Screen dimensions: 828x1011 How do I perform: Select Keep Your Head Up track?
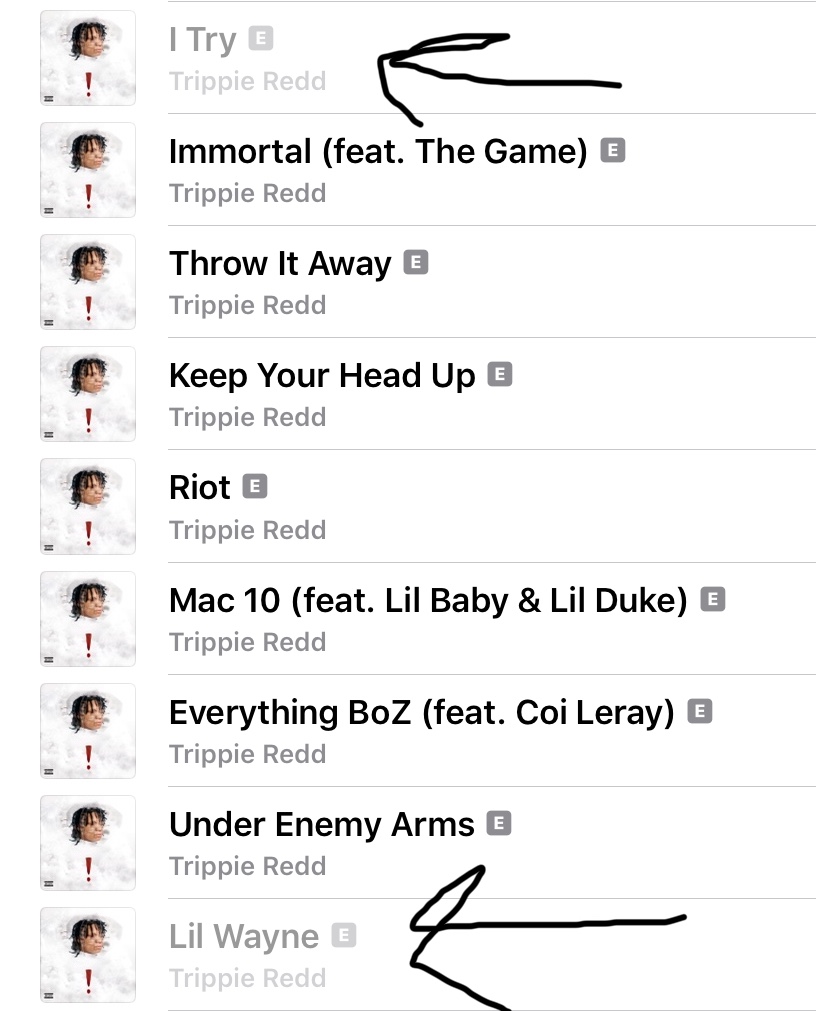click(491, 394)
